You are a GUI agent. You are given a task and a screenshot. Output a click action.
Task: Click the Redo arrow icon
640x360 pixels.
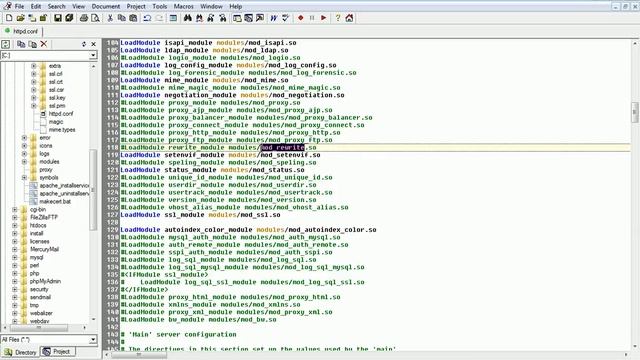[159, 18]
